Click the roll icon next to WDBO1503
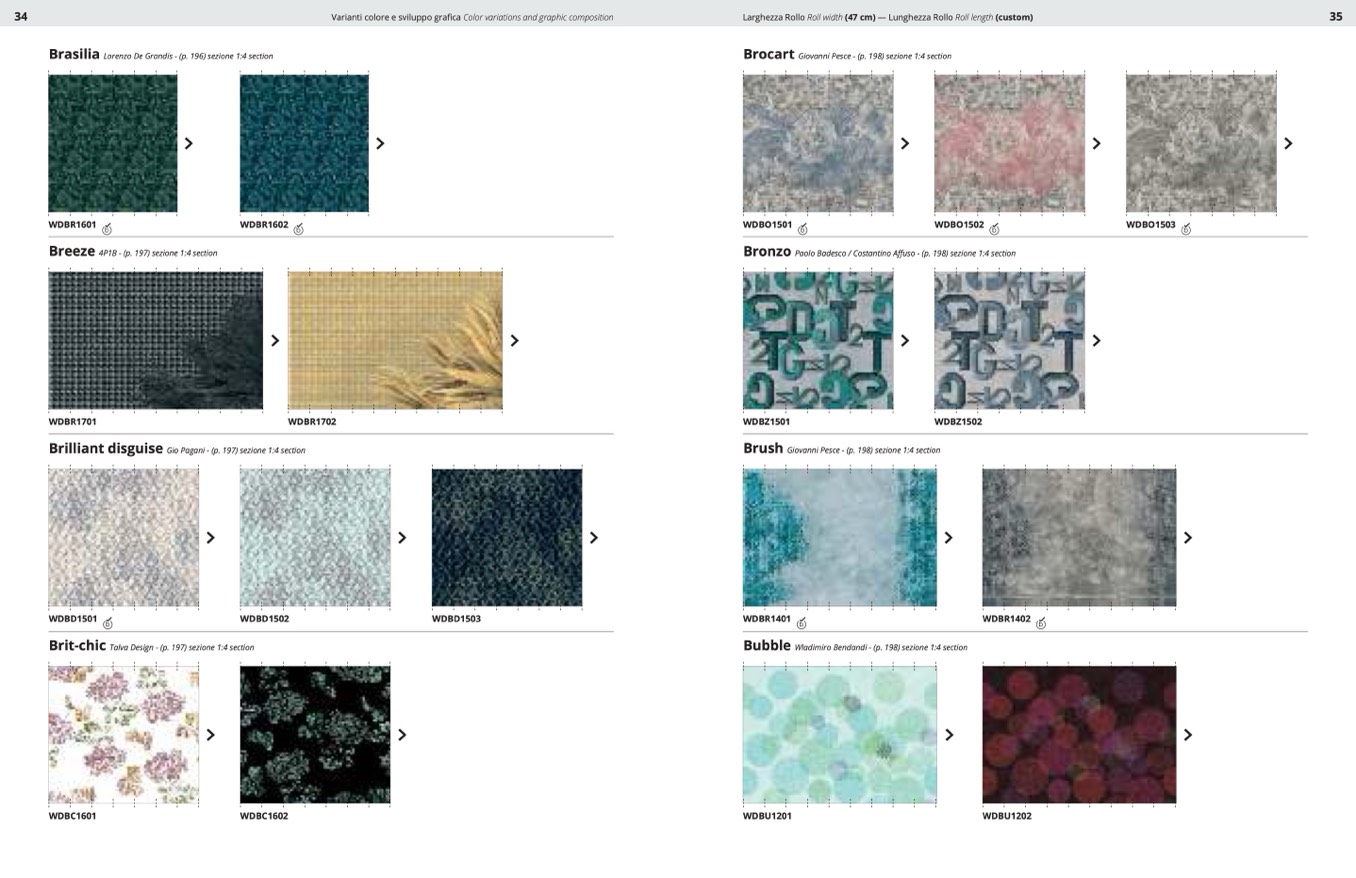The width and height of the screenshot is (1356, 878). [x=1186, y=229]
